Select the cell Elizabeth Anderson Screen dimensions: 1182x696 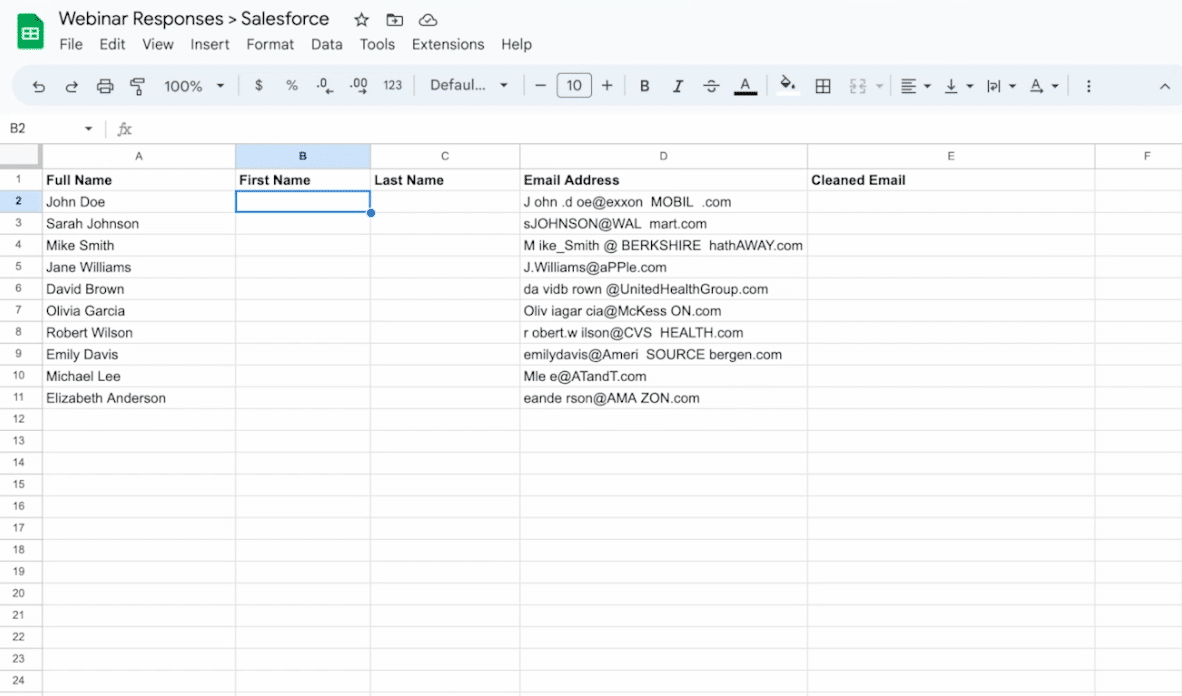139,398
